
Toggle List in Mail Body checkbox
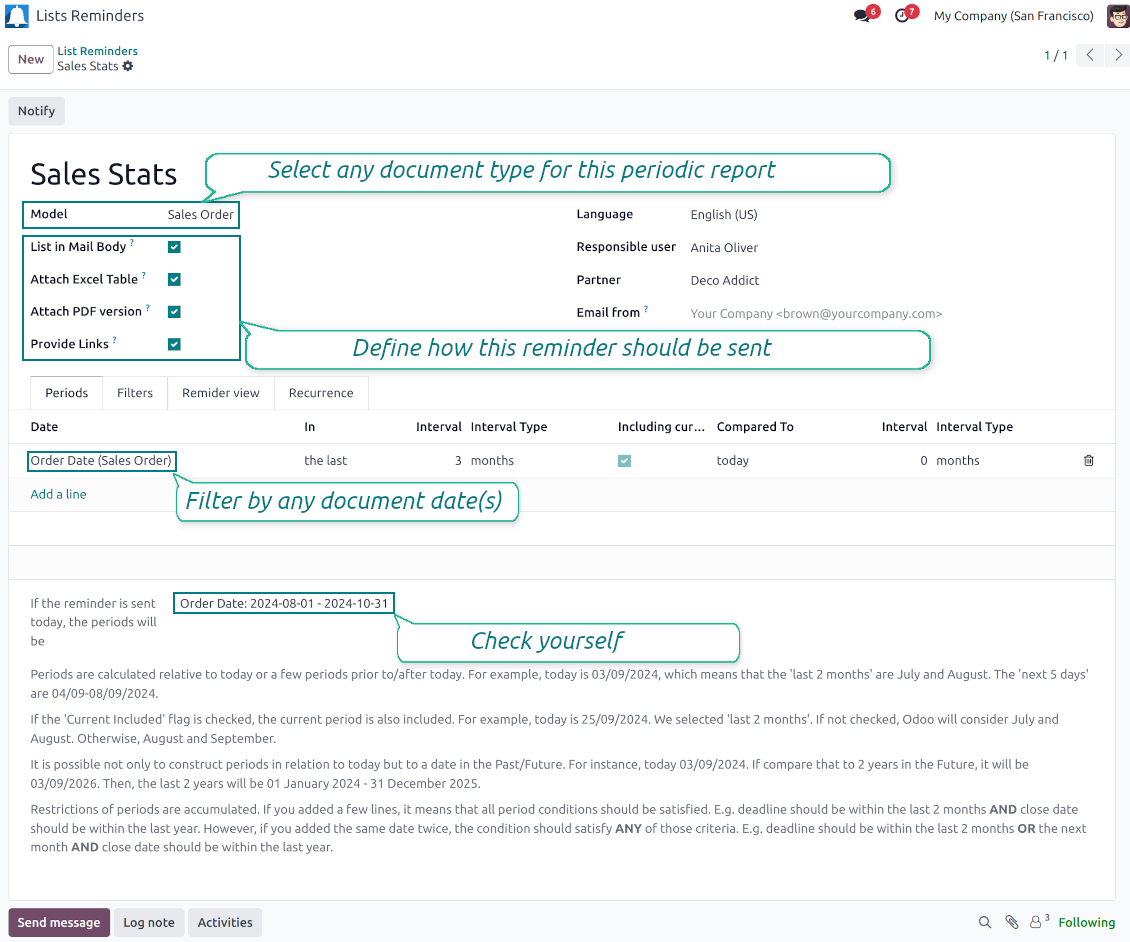pyautogui.click(x=174, y=247)
